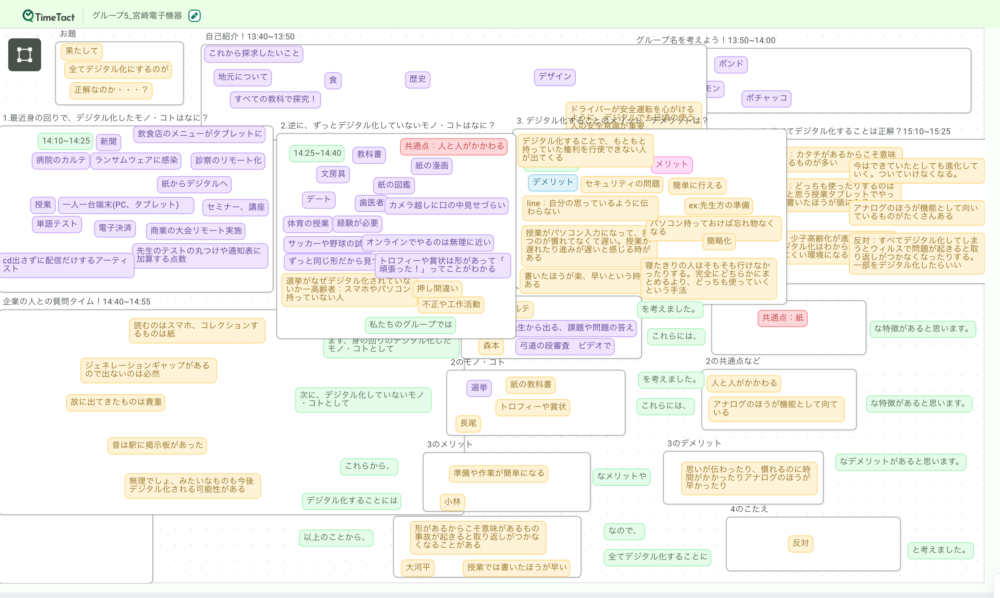
Task: Click the 紙からデジタルへ note
Action: pos(194,184)
